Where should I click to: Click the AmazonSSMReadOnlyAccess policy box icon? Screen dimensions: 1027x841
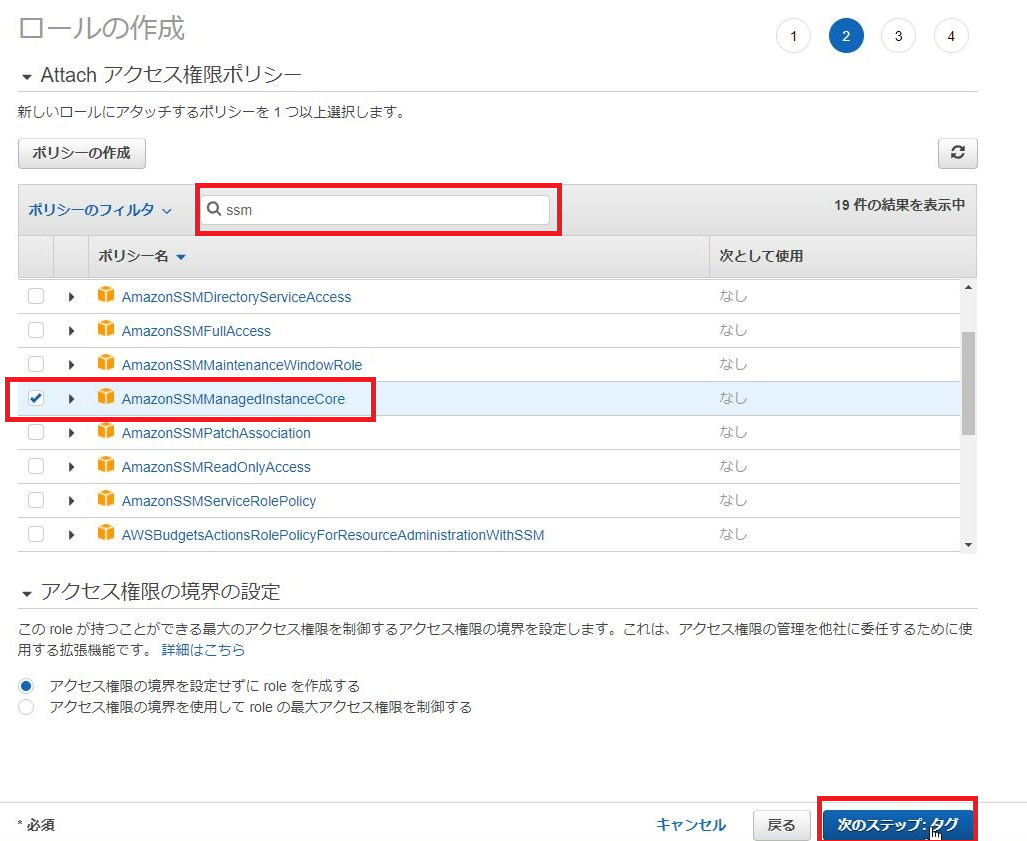click(x=105, y=465)
